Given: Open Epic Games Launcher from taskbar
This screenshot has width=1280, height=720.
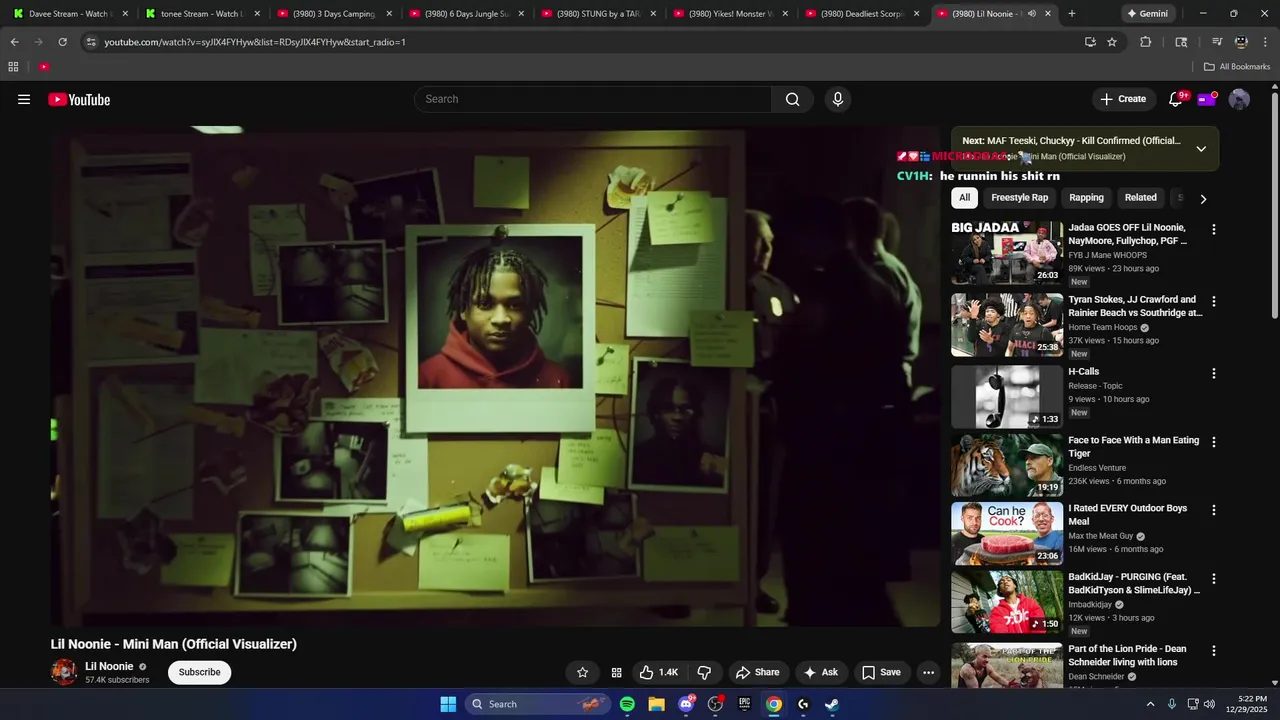Looking at the screenshot, I should tap(744, 704).
